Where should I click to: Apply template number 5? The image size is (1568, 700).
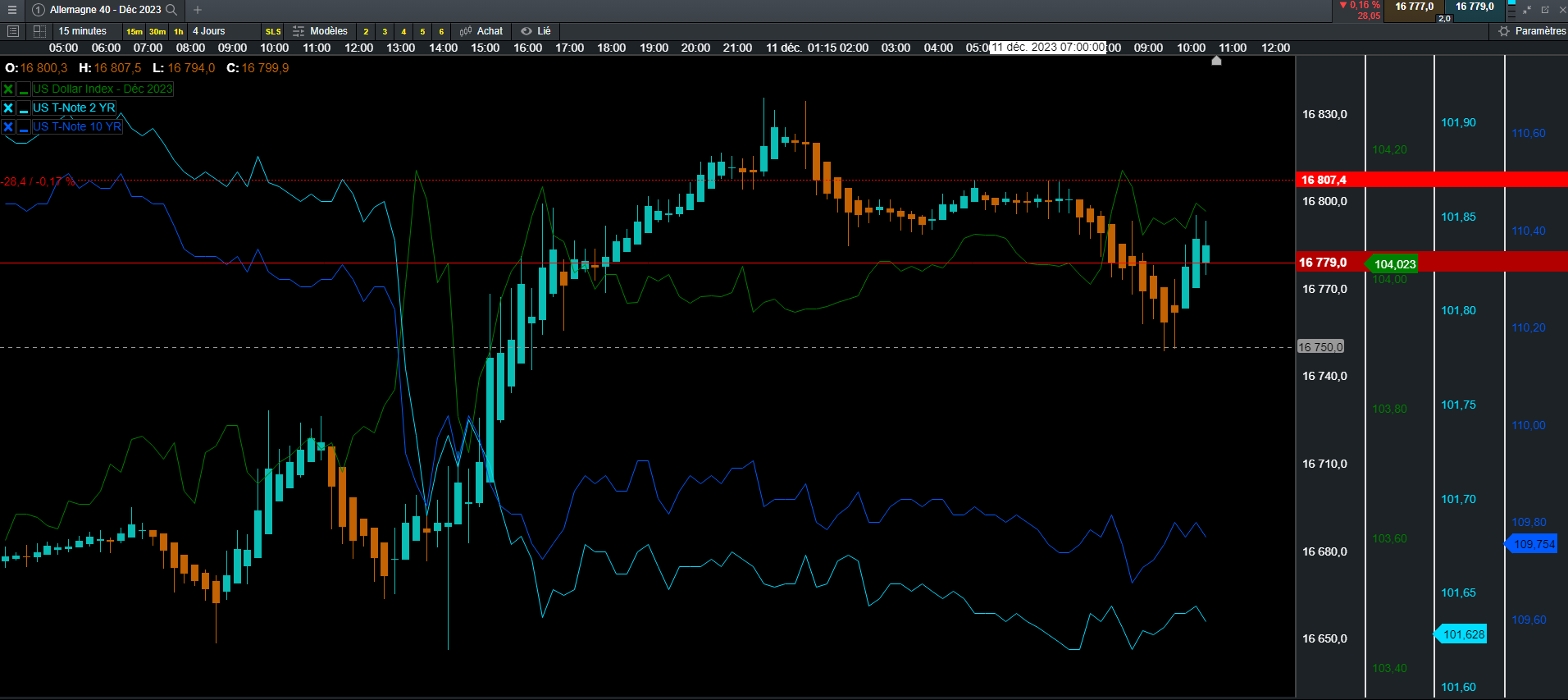(422, 31)
